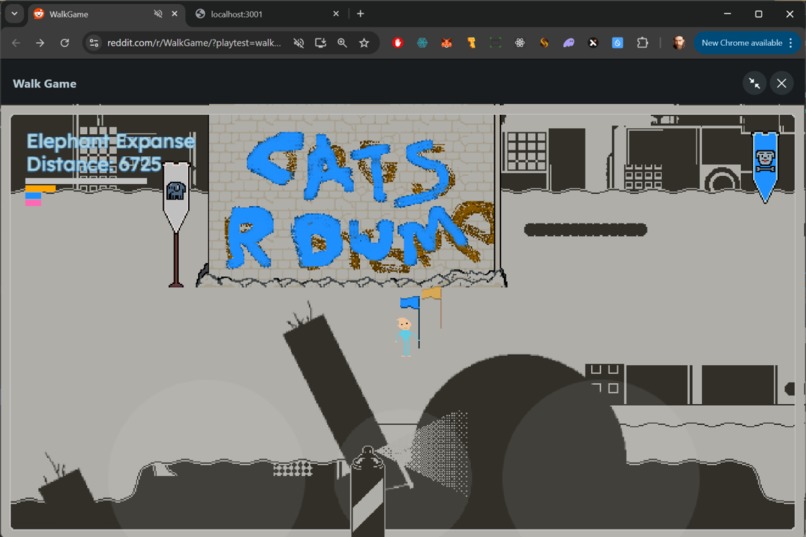Close the localhost:3001 tab
Viewport: 806px width, 537px height.
coord(336,14)
